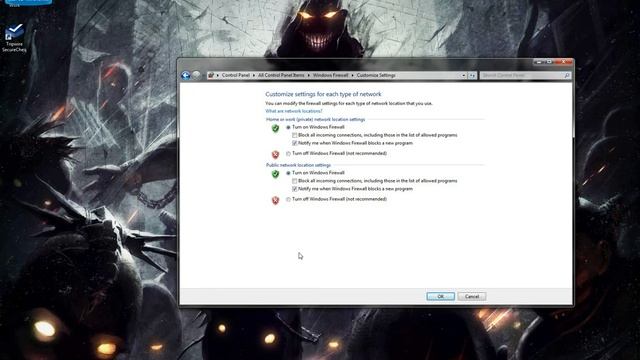This screenshot has height=360, width=640.
Task: Click the search magnifier icon
Action: pyautogui.click(x=567, y=76)
